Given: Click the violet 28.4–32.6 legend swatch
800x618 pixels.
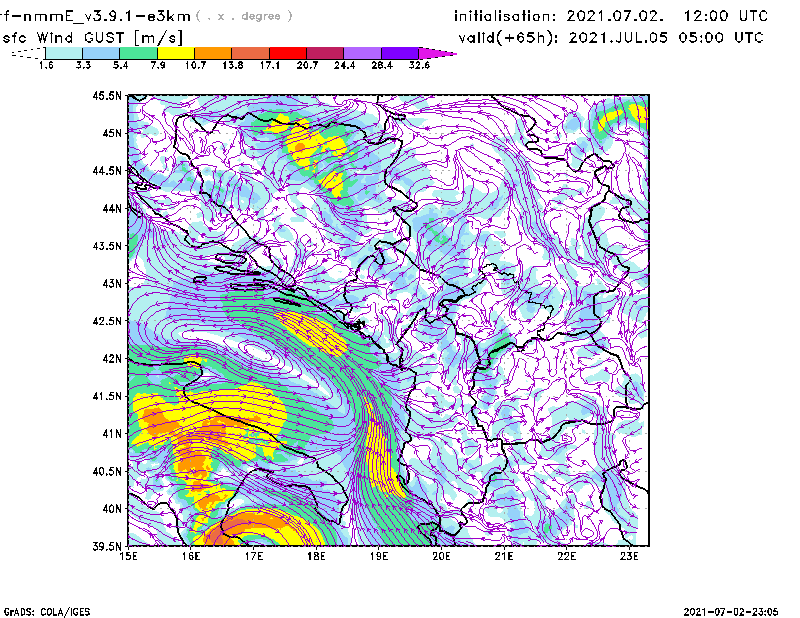Looking at the screenshot, I should 400,53.
